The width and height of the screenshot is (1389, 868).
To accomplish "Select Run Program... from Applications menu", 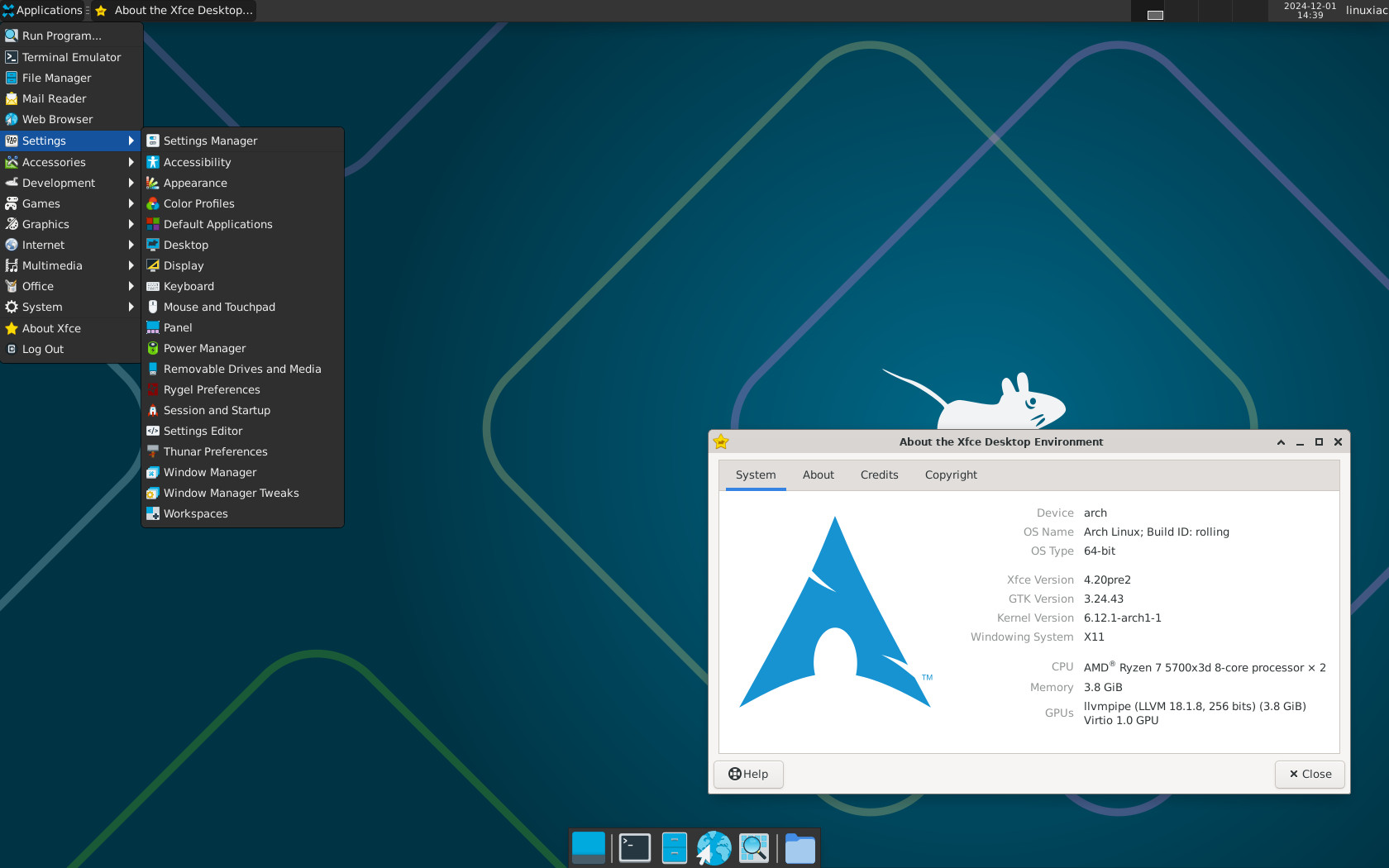I will click(71, 36).
